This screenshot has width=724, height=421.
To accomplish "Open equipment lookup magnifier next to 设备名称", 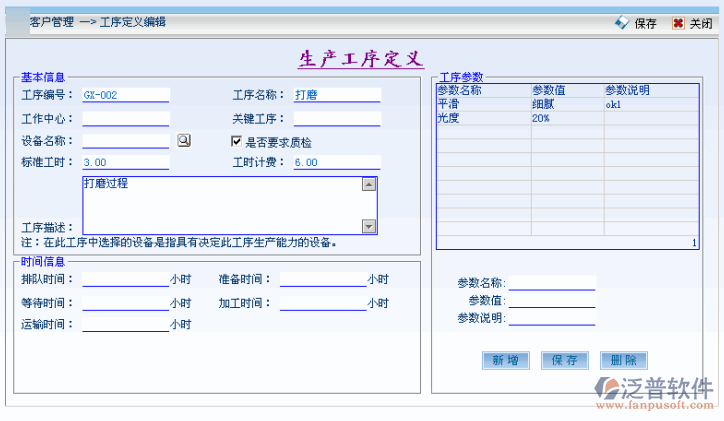I will (183, 141).
